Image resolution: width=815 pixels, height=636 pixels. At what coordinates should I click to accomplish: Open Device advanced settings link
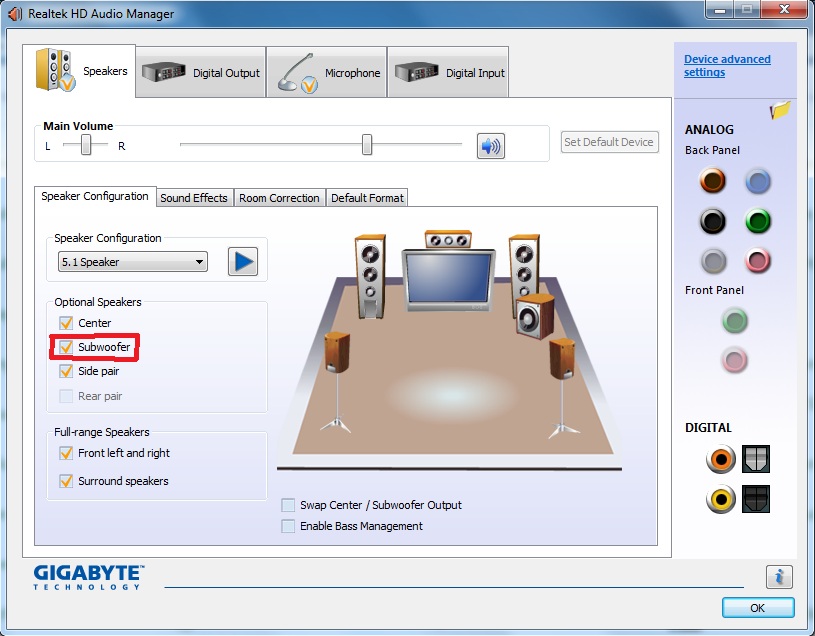click(x=727, y=65)
